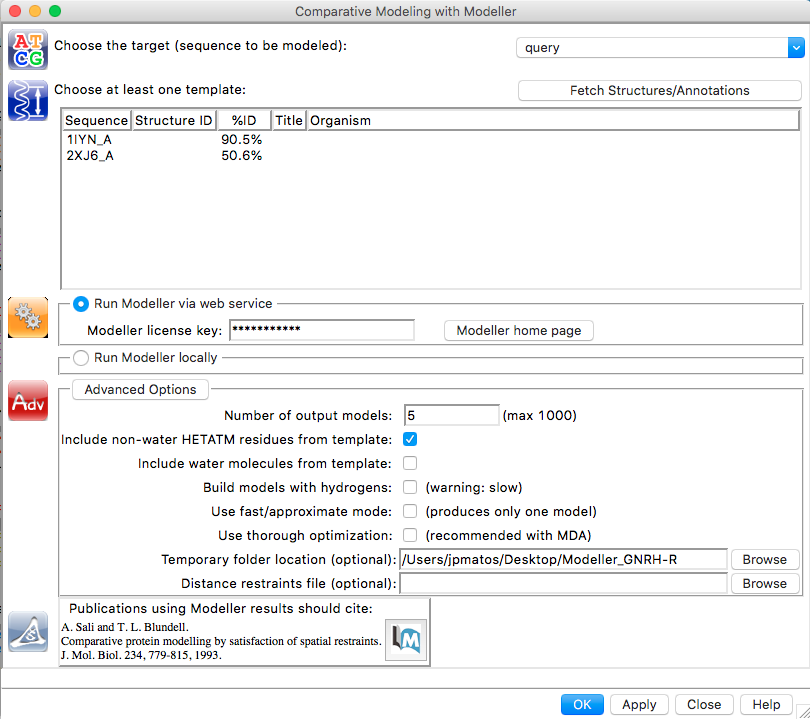Click the Chimera citation icon at bottom left

28,631
